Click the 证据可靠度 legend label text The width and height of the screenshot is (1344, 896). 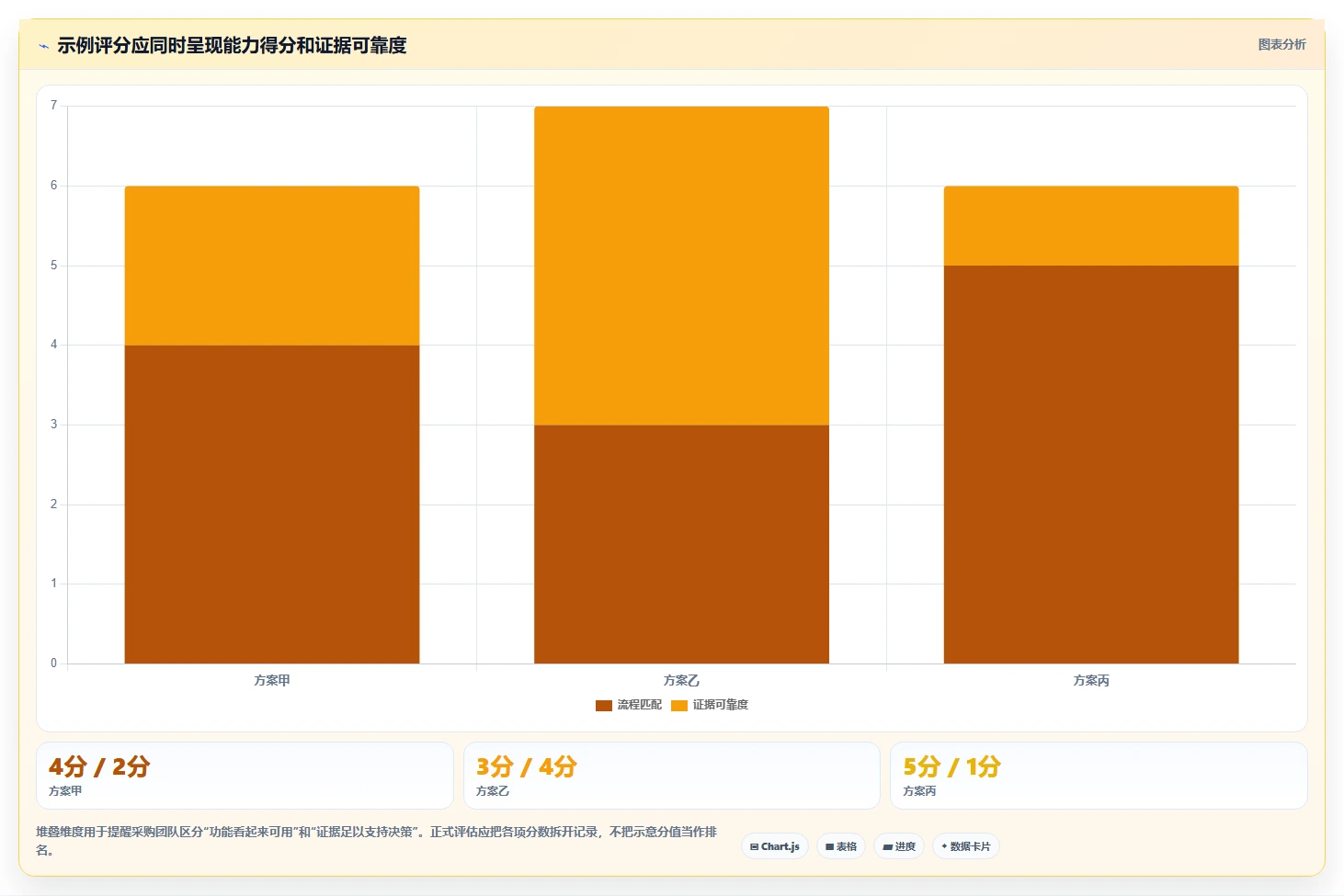tap(720, 705)
